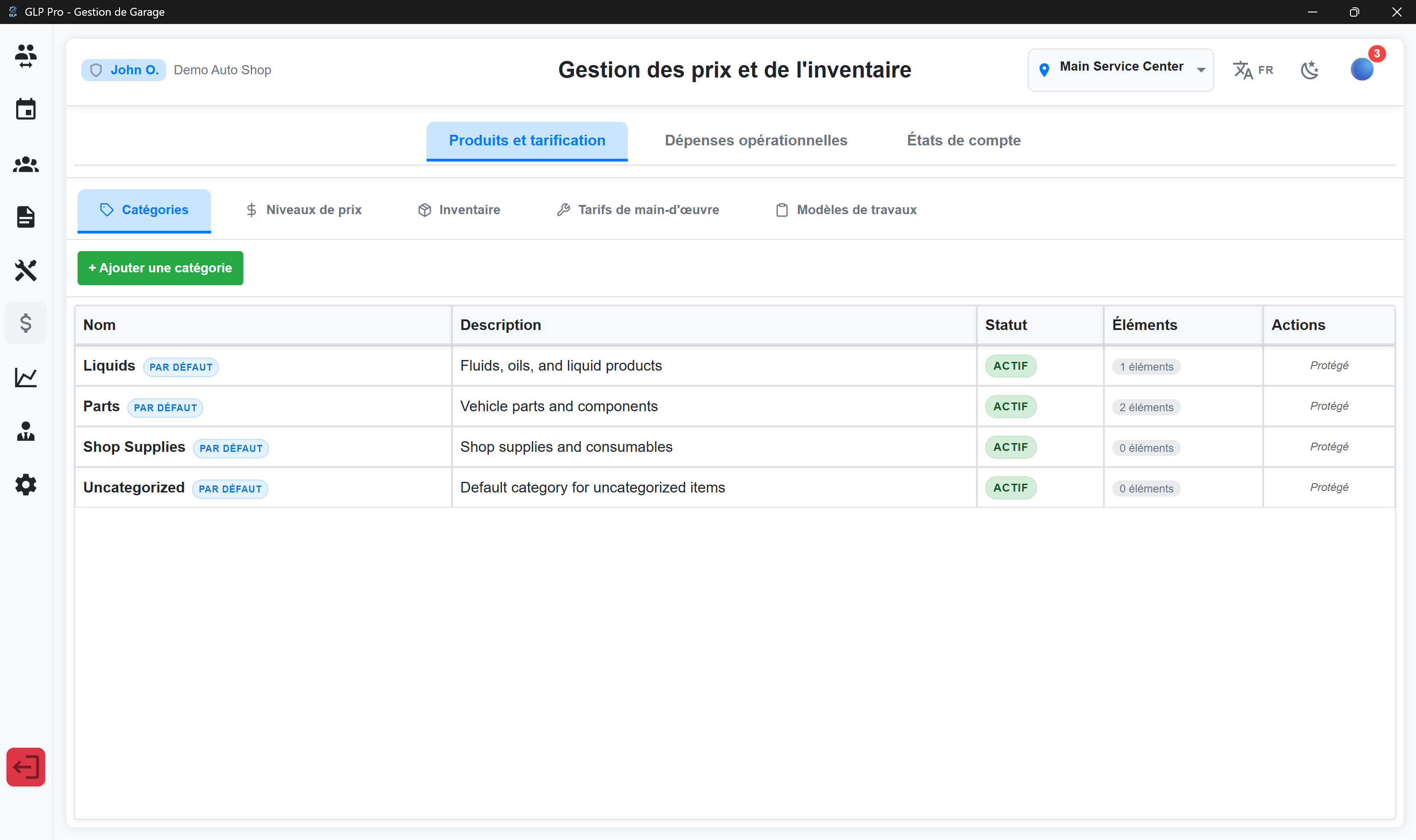Select the Parts category name
This screenshot has width=1416, height=840.
point(102,407)
